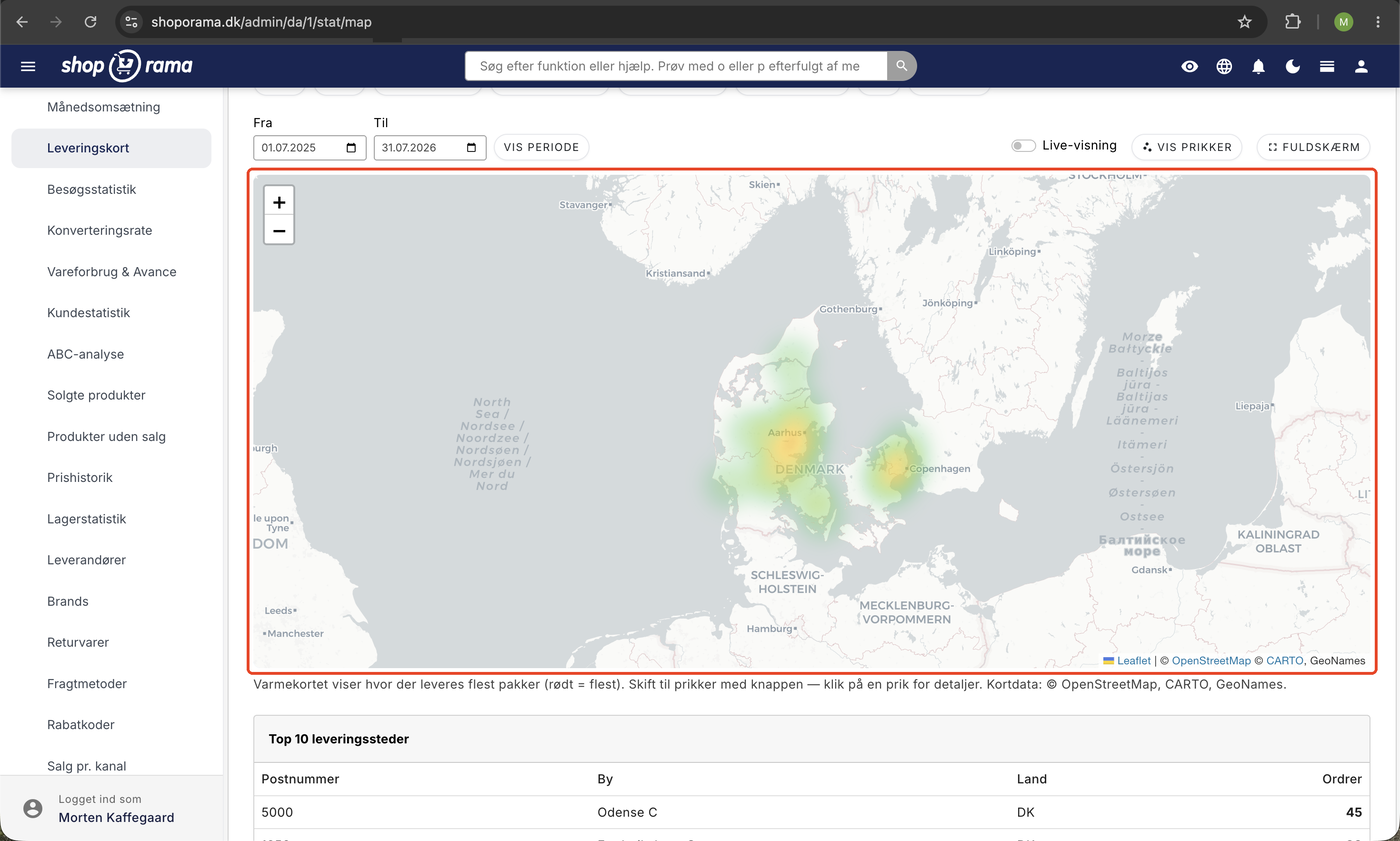Open the OpenStreetMap attribution link
The width and height of the screenshot is (1400, 841).
point(1211,660)
